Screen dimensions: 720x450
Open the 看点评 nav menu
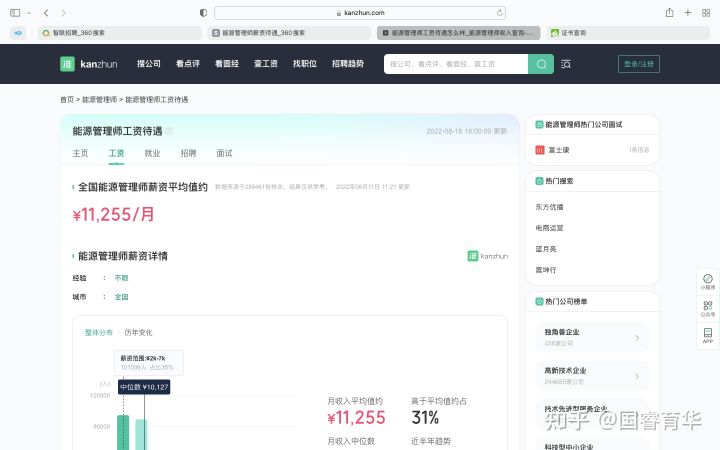point(188,64)
